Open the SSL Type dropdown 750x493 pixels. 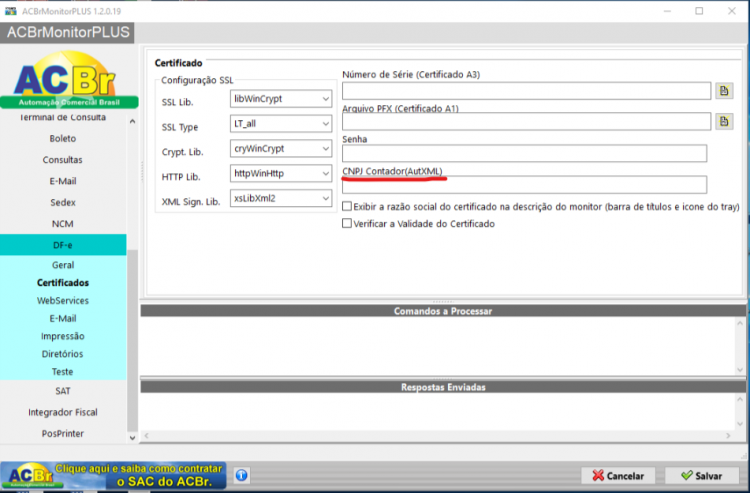click(281, 124)
